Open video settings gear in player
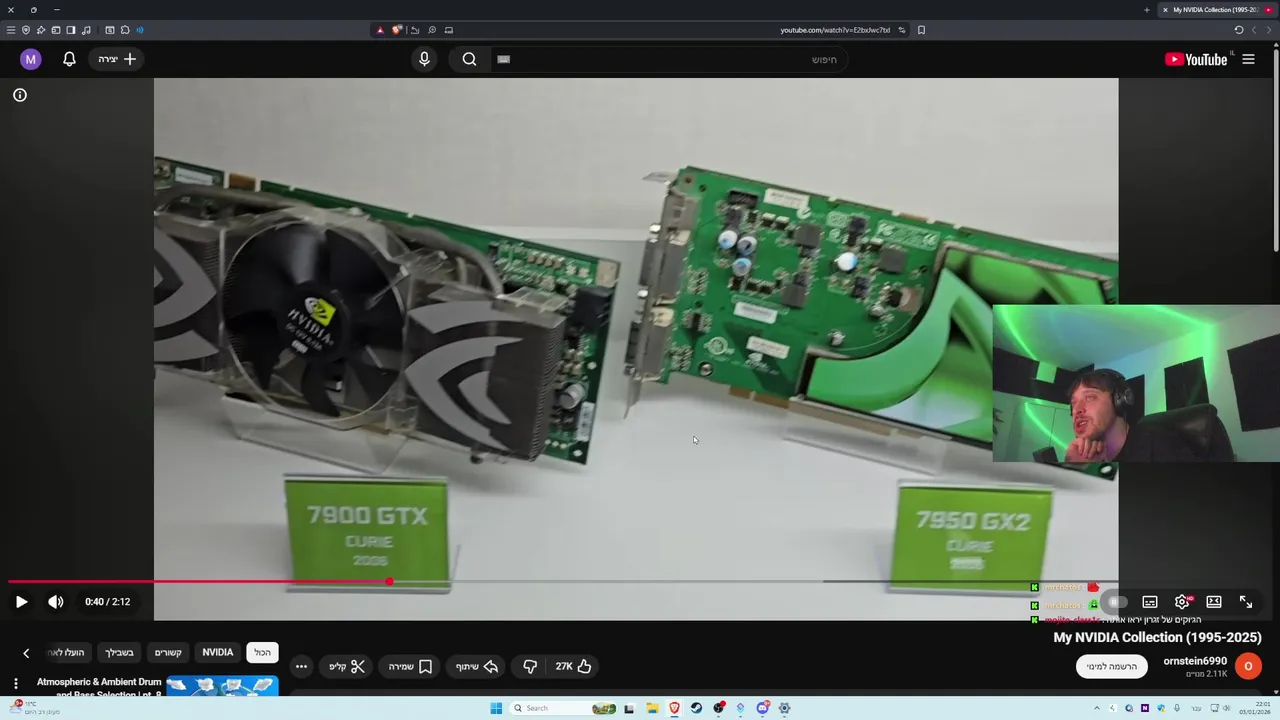1280x720 pixels. coord(1182,602)
